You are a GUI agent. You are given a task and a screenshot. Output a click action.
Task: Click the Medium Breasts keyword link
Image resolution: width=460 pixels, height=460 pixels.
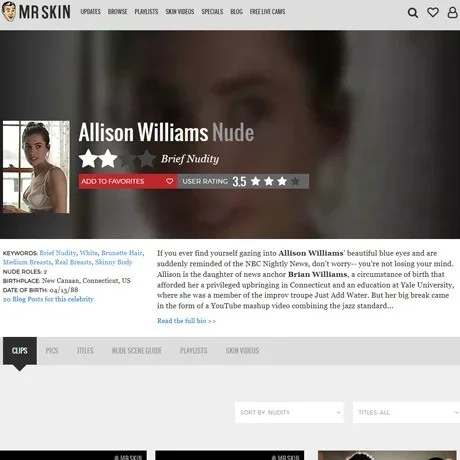[x=27, y=262]
